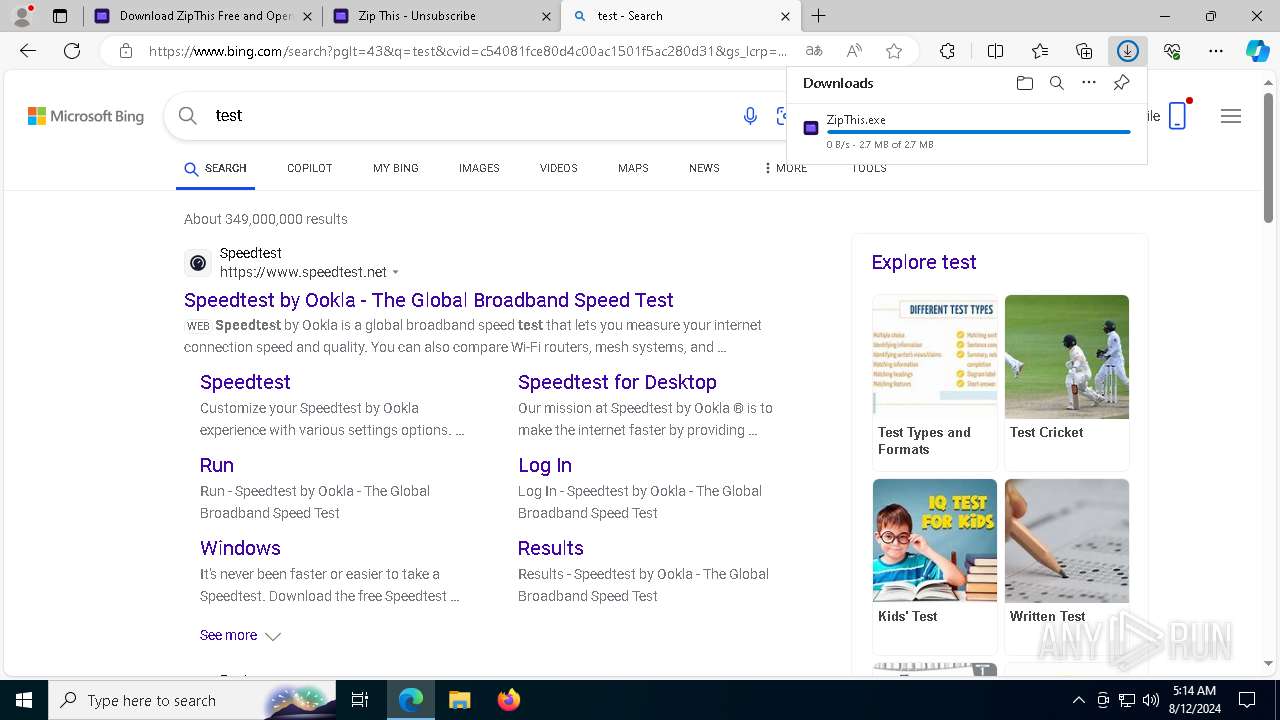The image size is (1280, 720).
Task: Open the Collections icon
Action: coord(1084,51)
